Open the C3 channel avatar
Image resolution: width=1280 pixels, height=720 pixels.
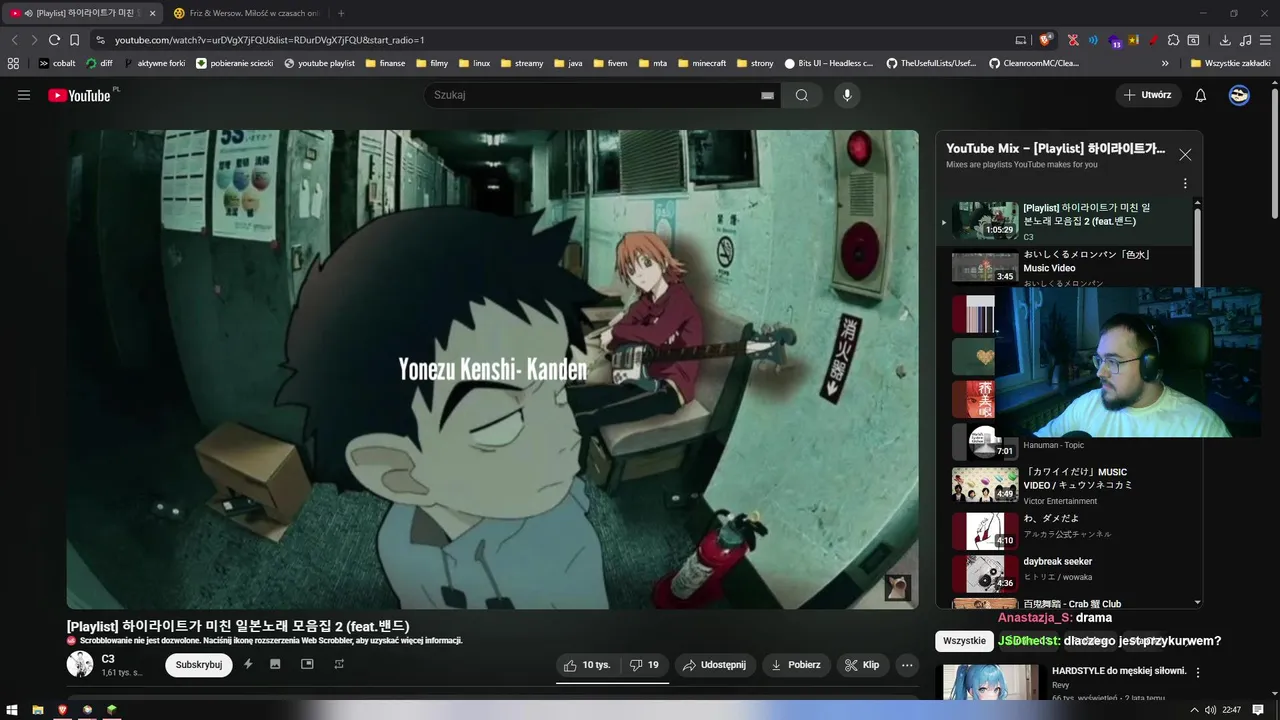pyautogui.click(x=80, y=664)
